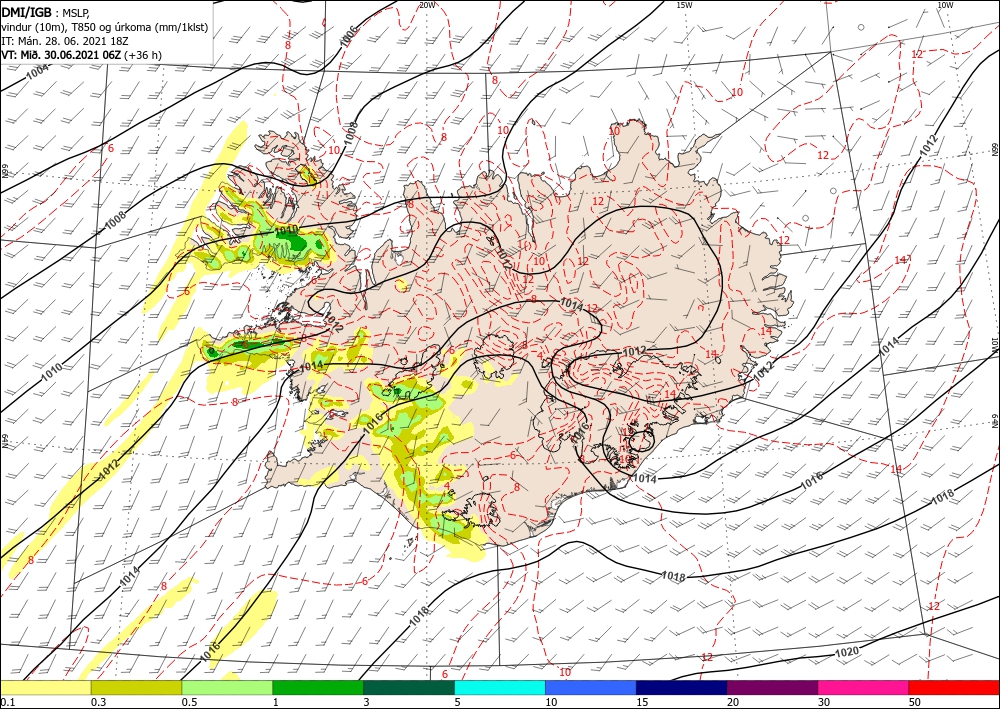Select the pink 30–50 legend swatch
The width and height of the screenshot is (1000, 709).
(x=864, y=687)
